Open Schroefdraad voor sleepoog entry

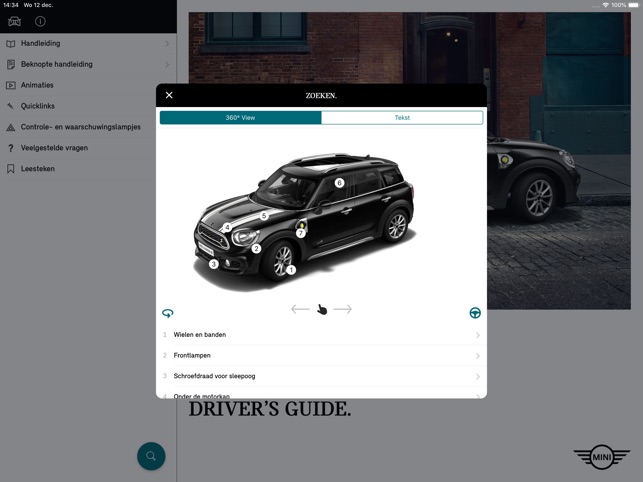tap(322, 376)
